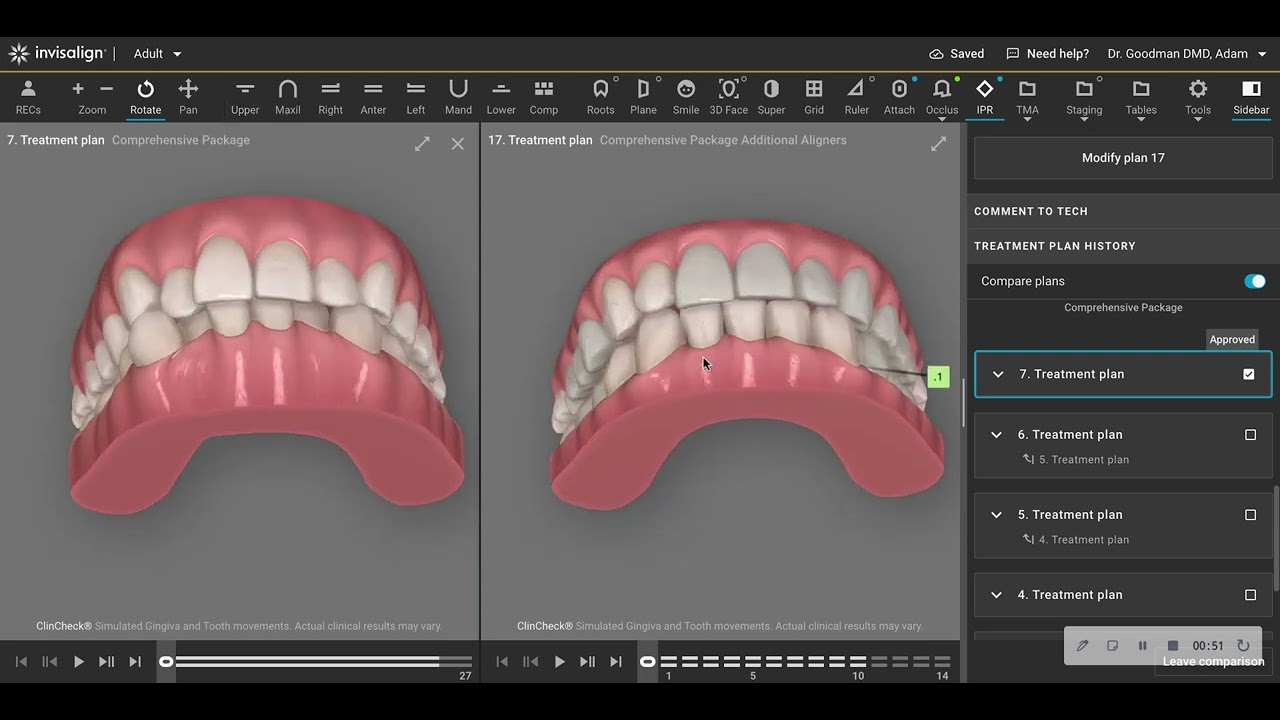Click the Leave comparison button
Screen dimensions: 1280x720
coord(1213,662)
